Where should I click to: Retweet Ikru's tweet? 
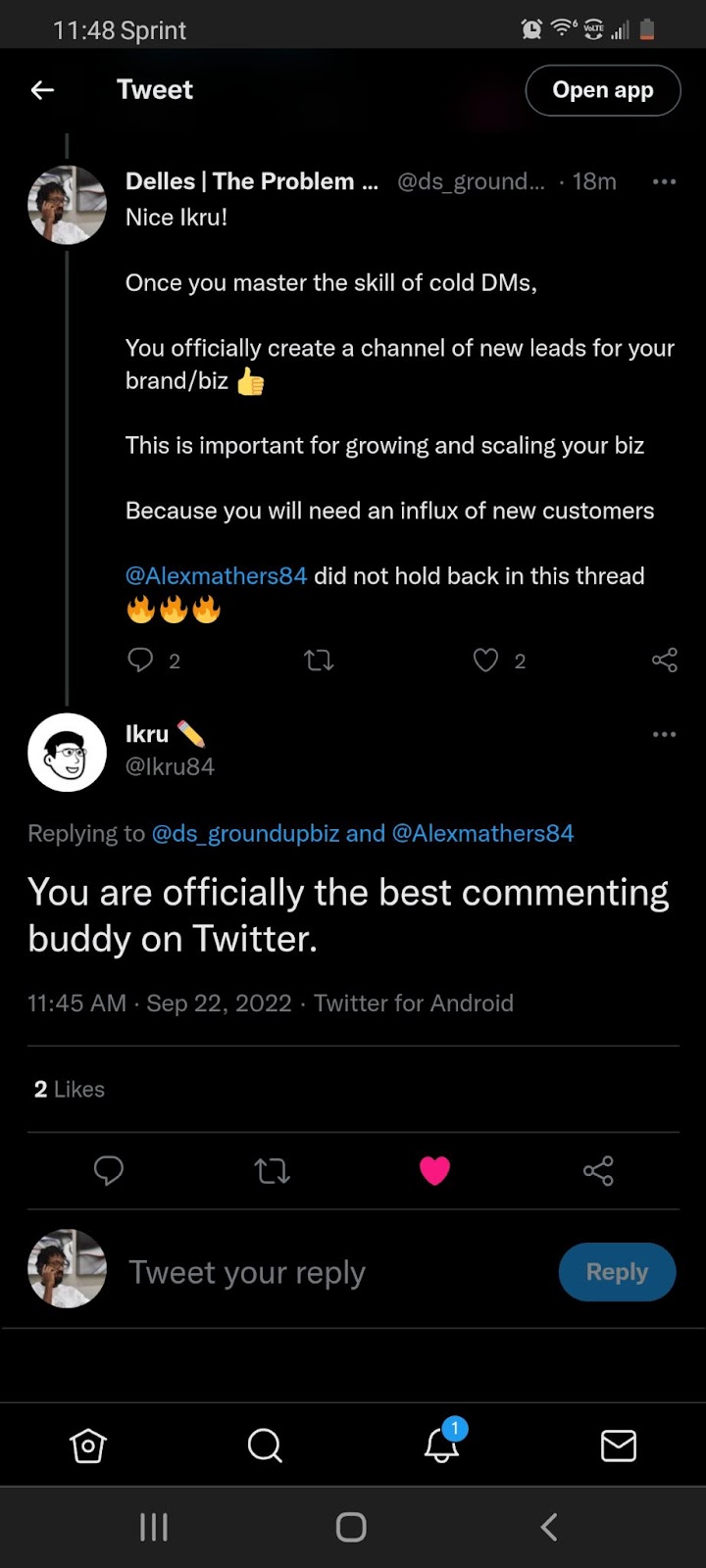[x=272, y=1170]
